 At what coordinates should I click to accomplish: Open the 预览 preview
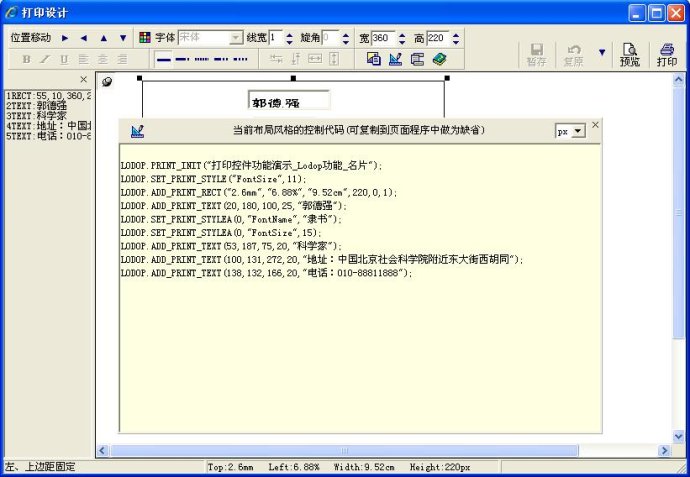(x=629, y=54)
